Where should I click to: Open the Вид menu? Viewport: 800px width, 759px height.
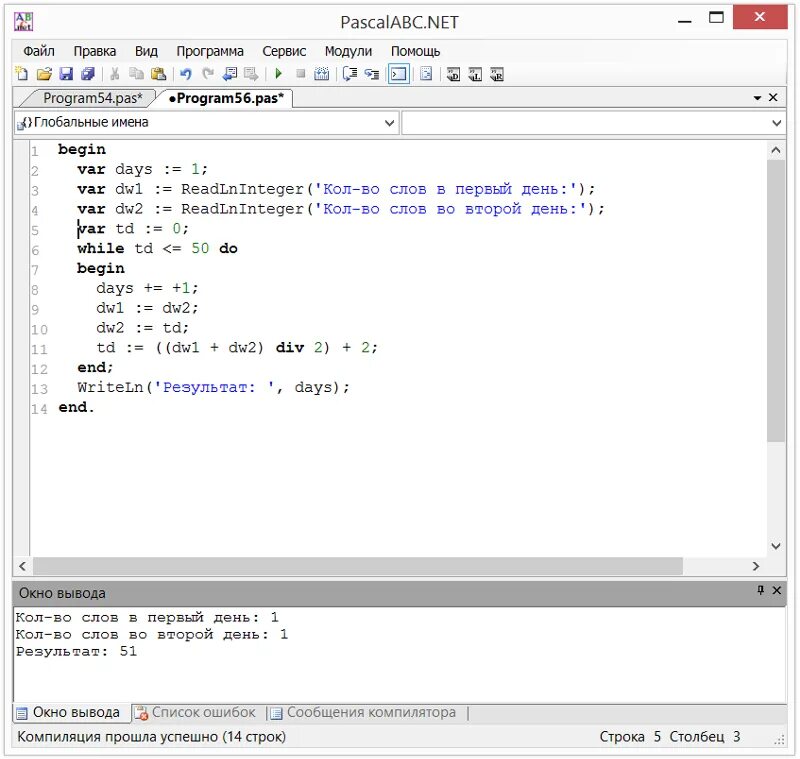click(146, 51)
